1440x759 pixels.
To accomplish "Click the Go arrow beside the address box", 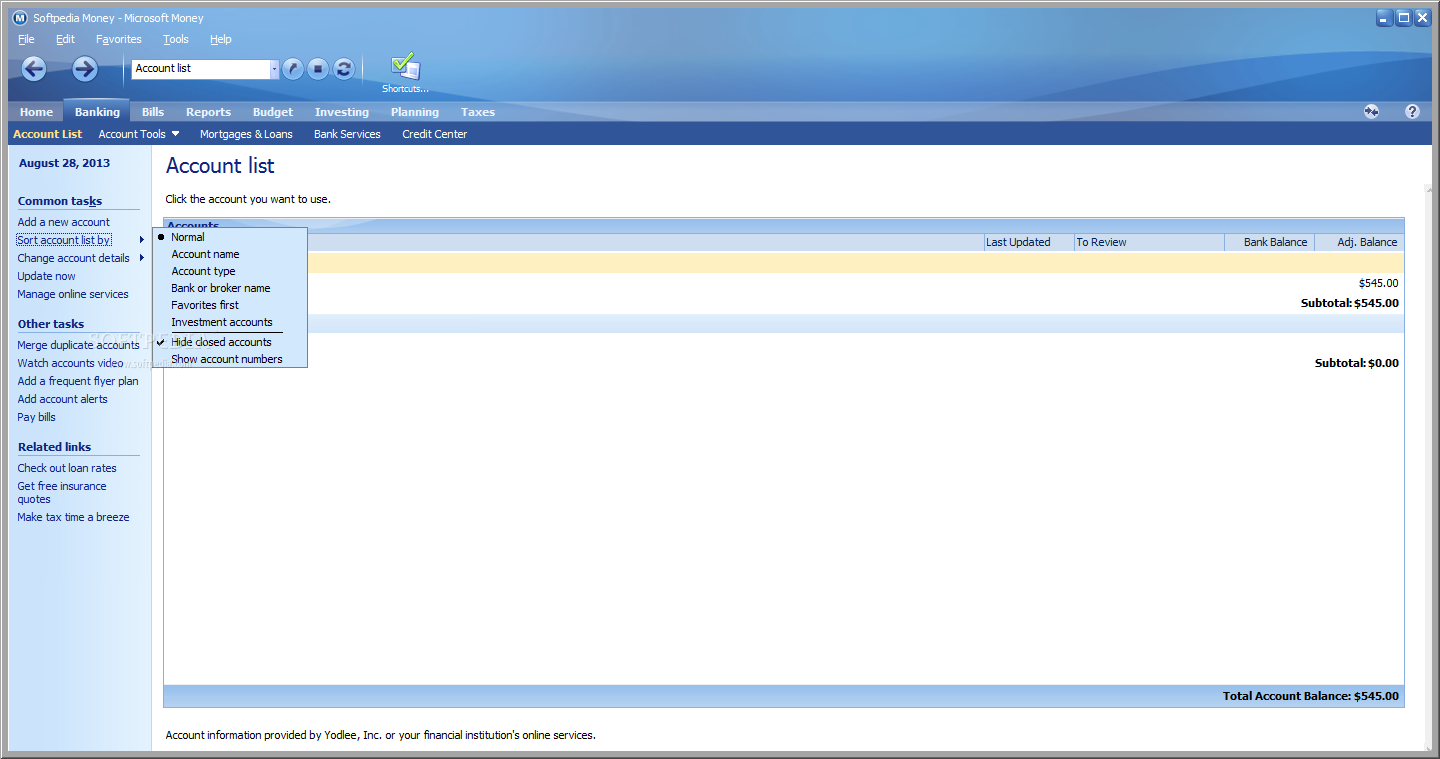I will coord(293,69).
